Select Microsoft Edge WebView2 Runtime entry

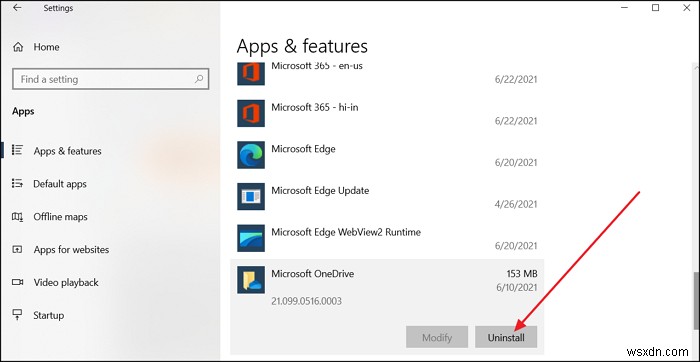point(346,232)
